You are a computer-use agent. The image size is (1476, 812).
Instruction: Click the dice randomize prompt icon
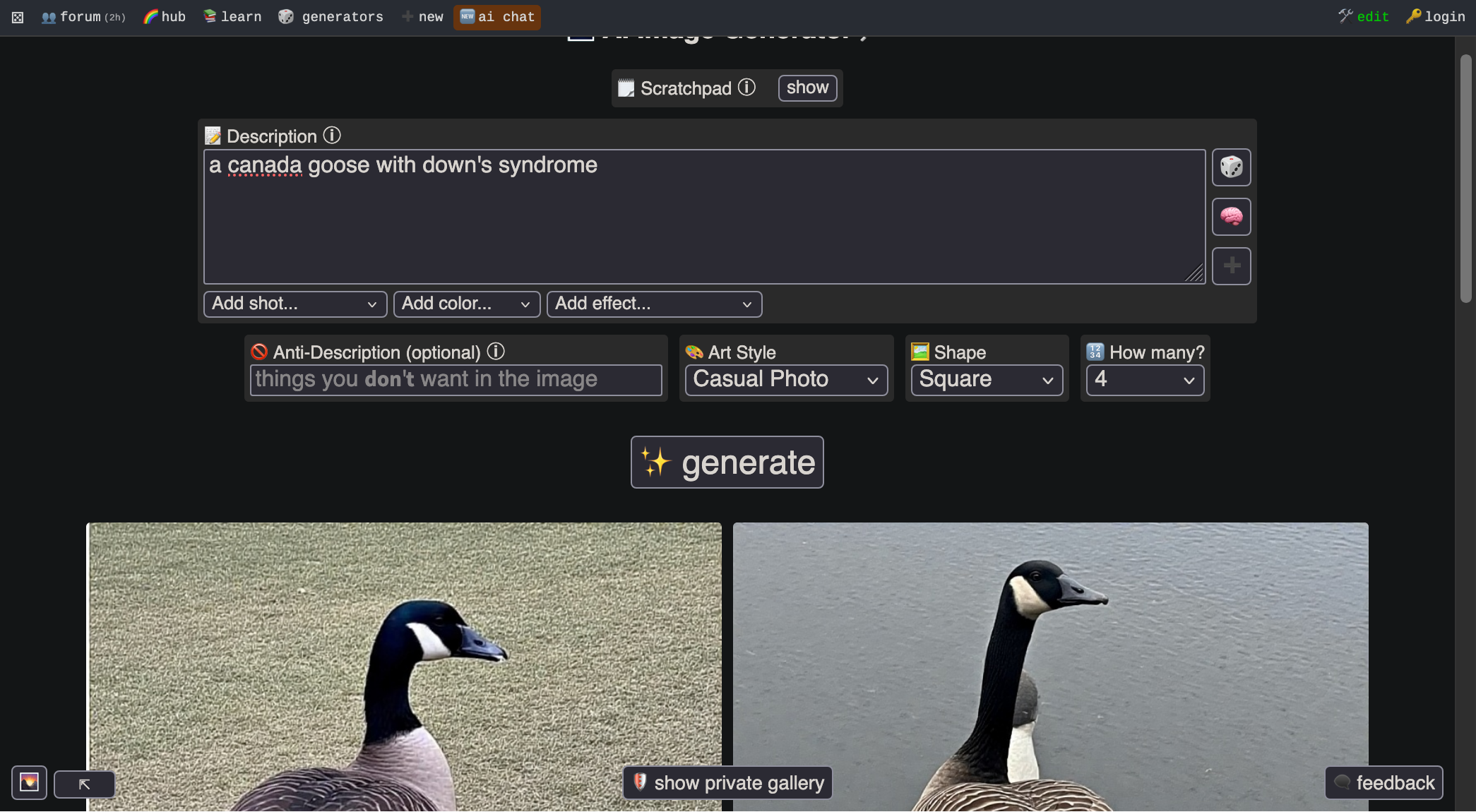pyautogui.click(x=1231, y=167)
